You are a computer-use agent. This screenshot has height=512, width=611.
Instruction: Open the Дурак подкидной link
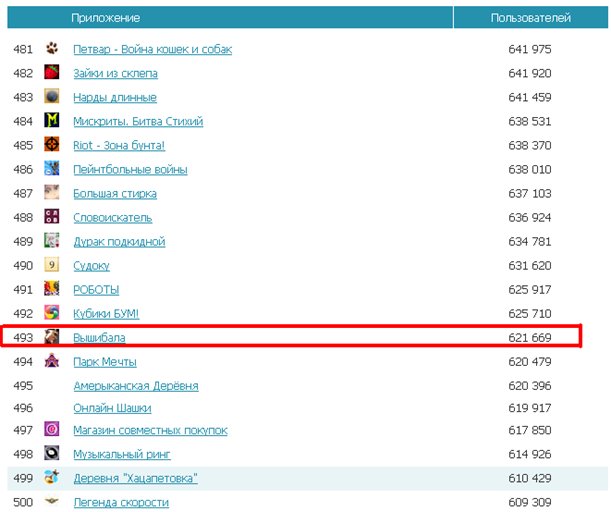pos(119,242)
